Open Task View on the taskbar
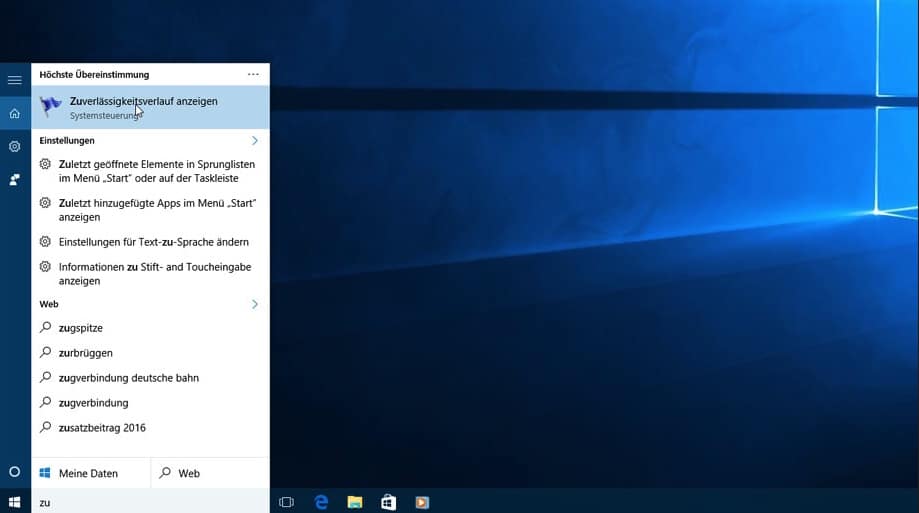This screenshot has height=513, width=919. (286, 502)
